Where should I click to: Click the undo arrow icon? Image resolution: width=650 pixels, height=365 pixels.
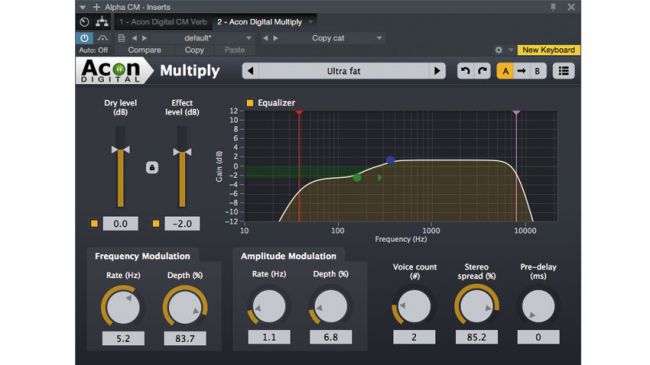(x=466, y=71)
